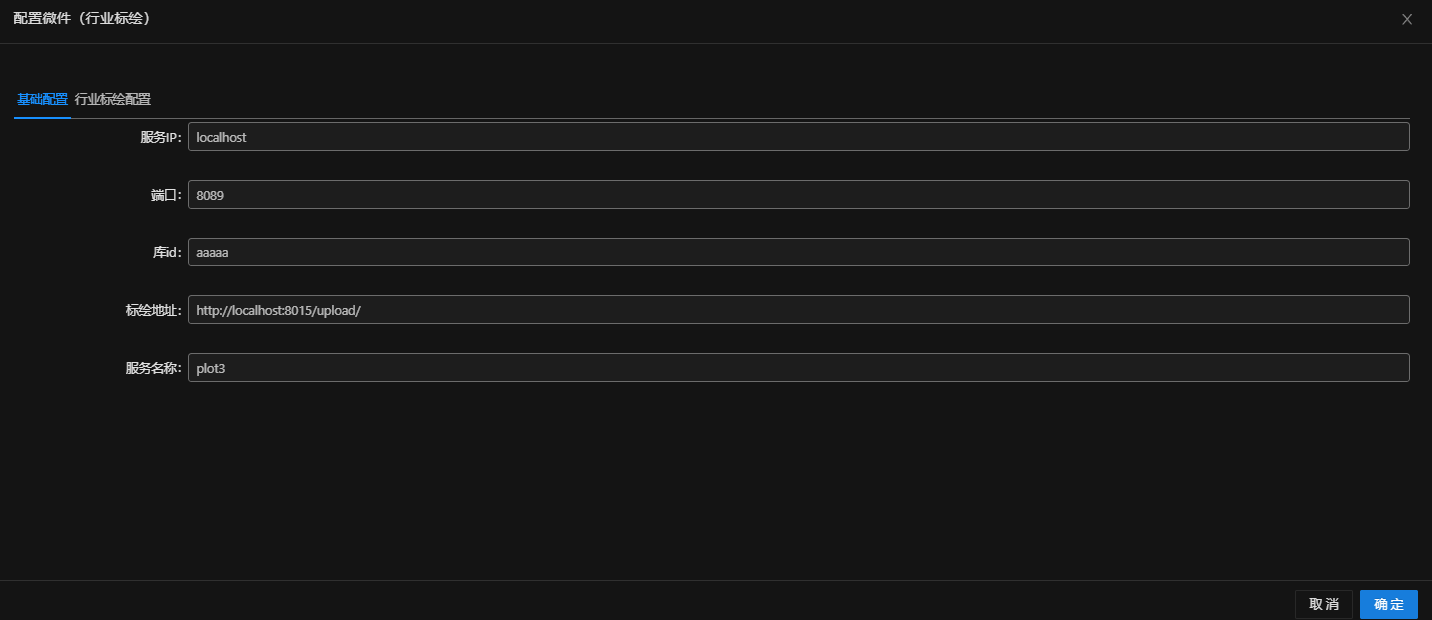
Task: Open the 行业标绘配置 tab
Action: point(113,100)
